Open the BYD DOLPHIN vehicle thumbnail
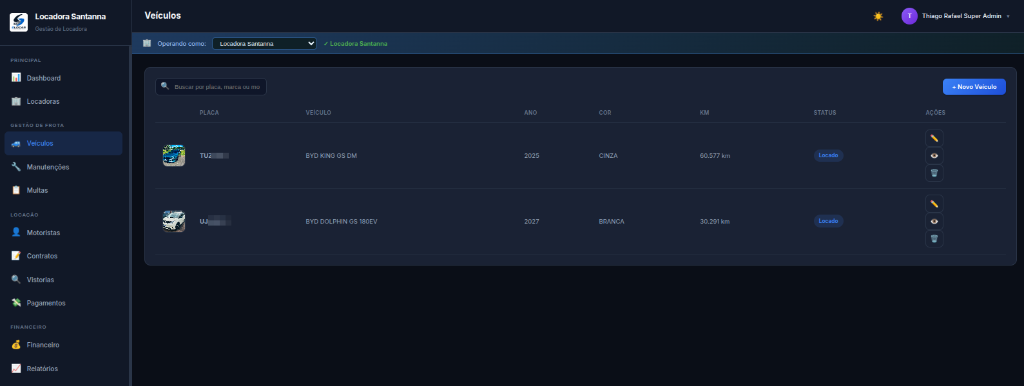This screenshot has height=386, width=1024. 174,221
